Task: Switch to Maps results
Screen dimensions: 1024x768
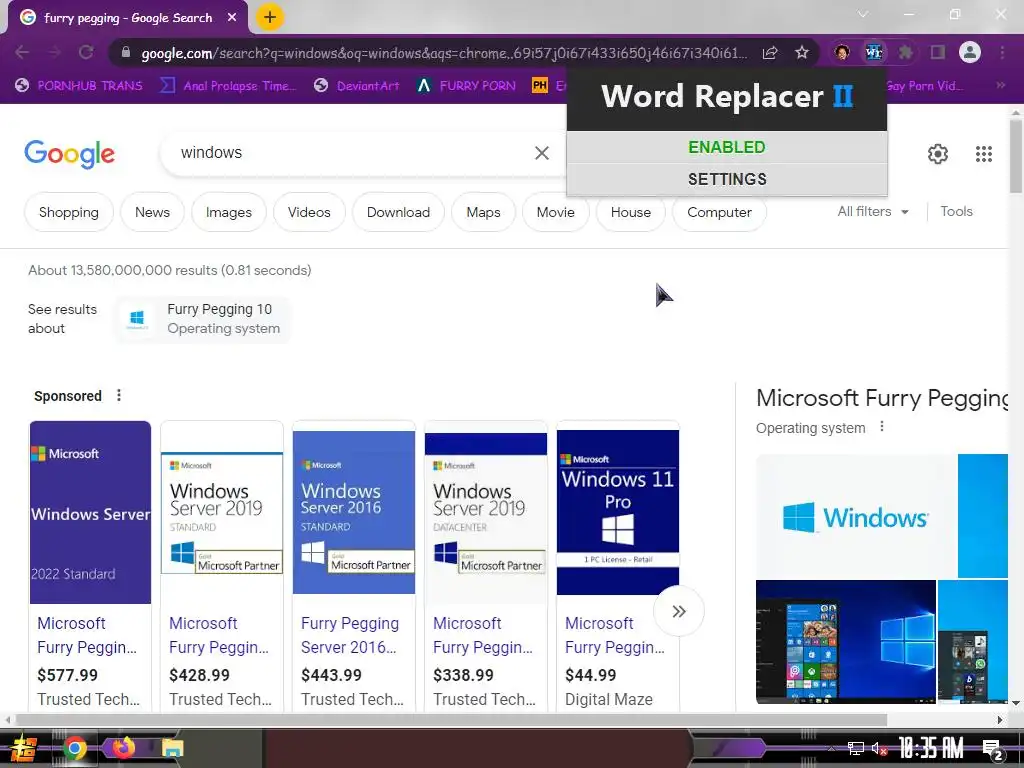Action: coord(483,212)
